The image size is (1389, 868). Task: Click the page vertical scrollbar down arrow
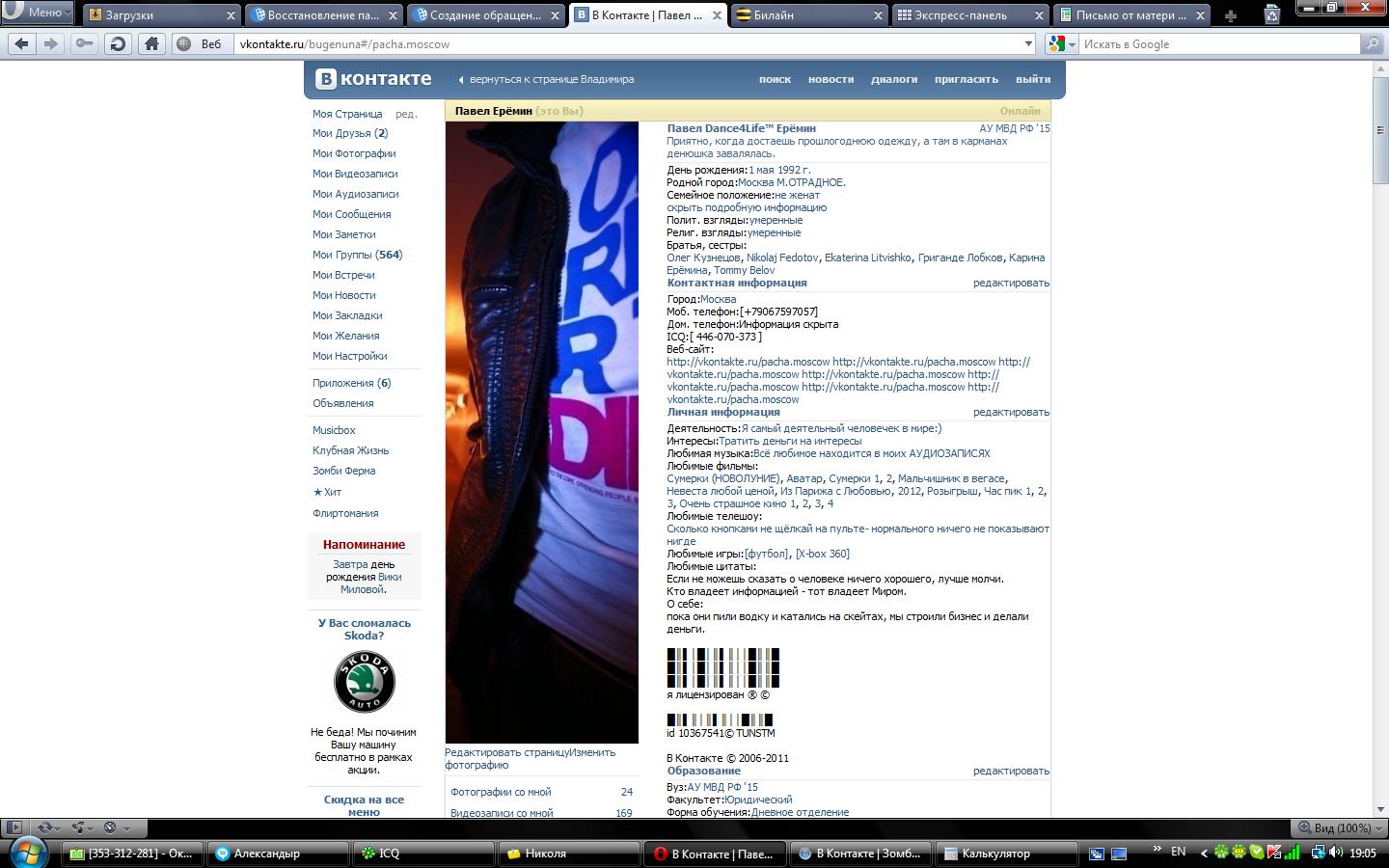tap(1379, 808)
